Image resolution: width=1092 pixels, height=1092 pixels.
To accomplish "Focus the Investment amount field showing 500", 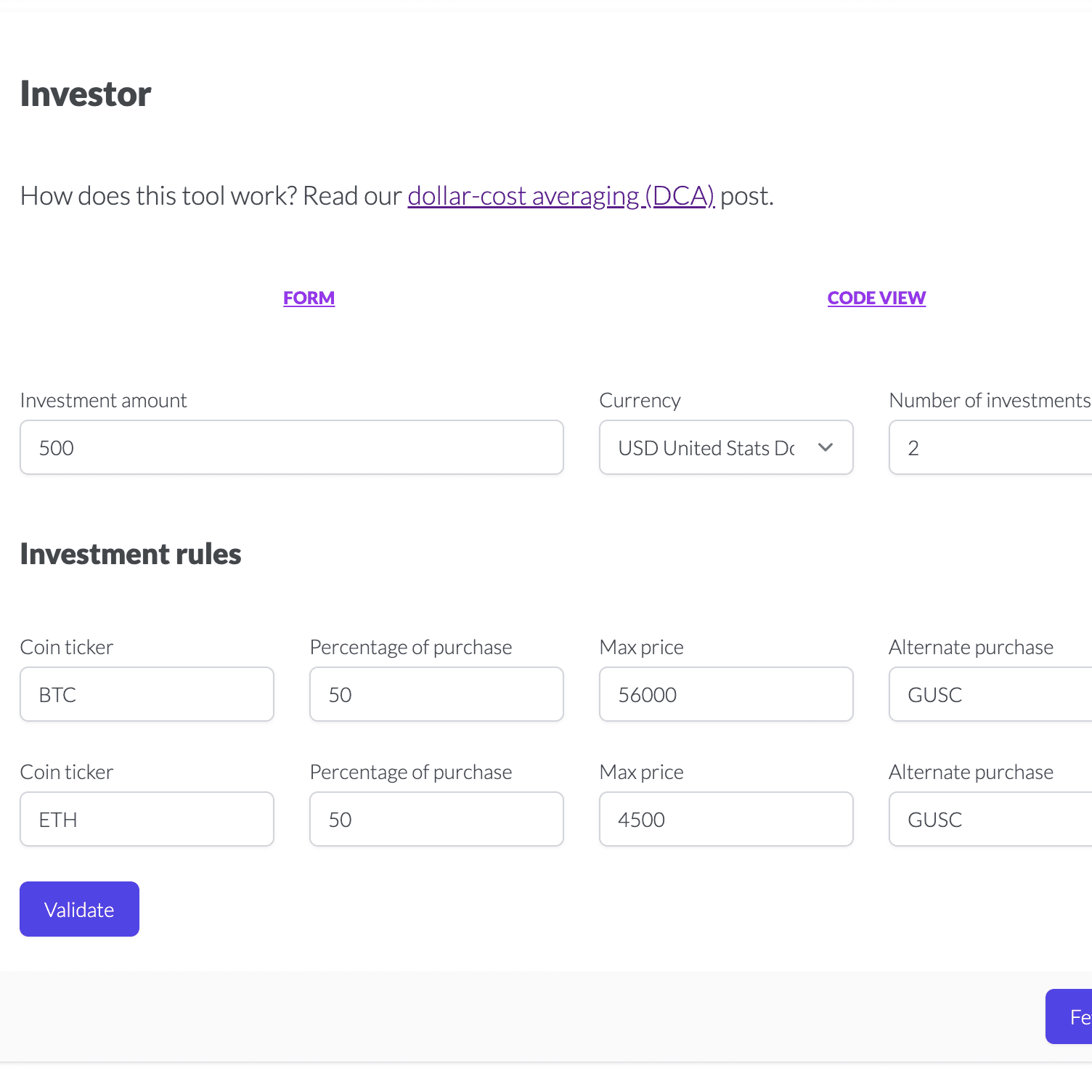I will coord(292,447).
